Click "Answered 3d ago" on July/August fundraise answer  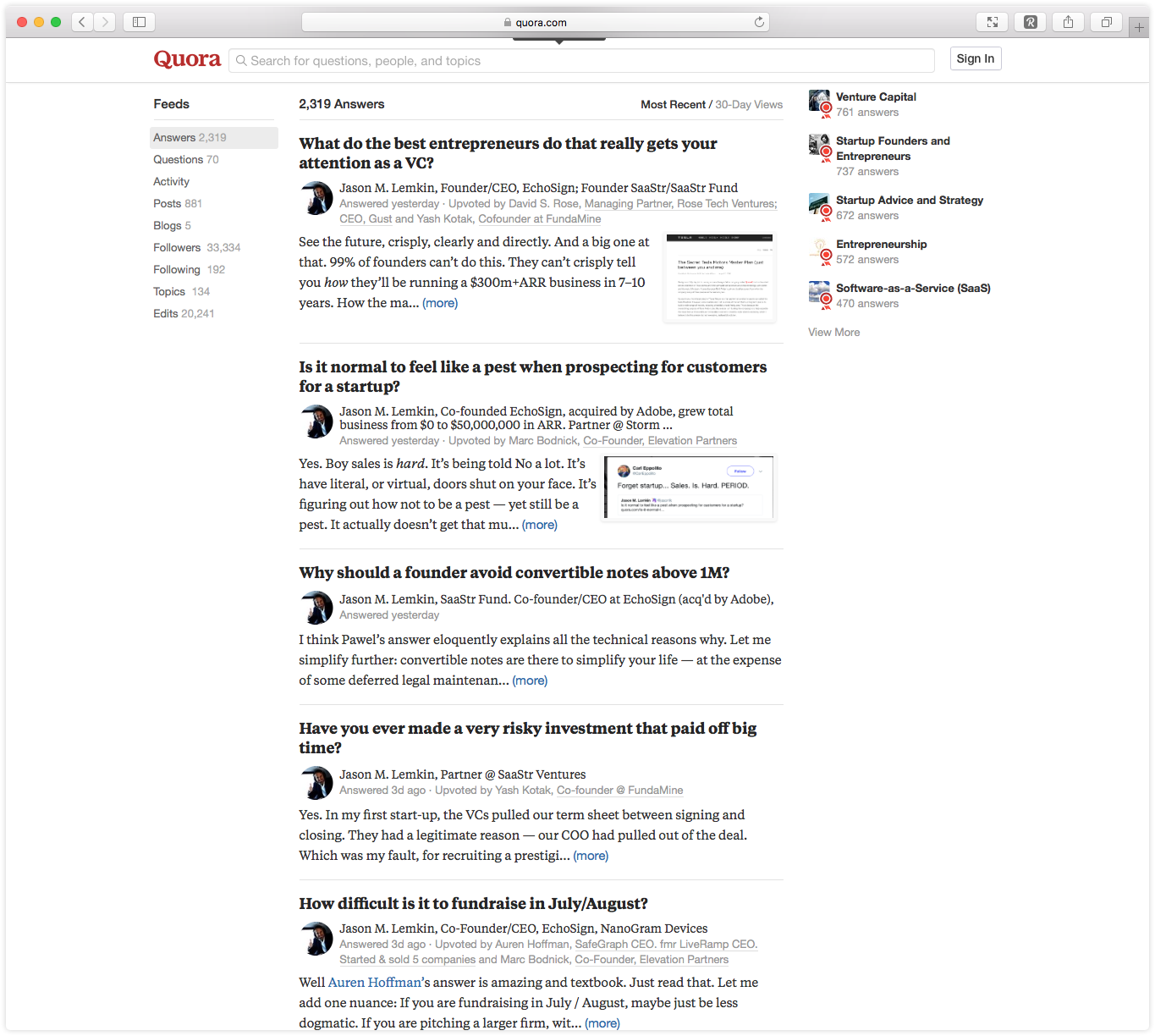click(x=382, y=945)
